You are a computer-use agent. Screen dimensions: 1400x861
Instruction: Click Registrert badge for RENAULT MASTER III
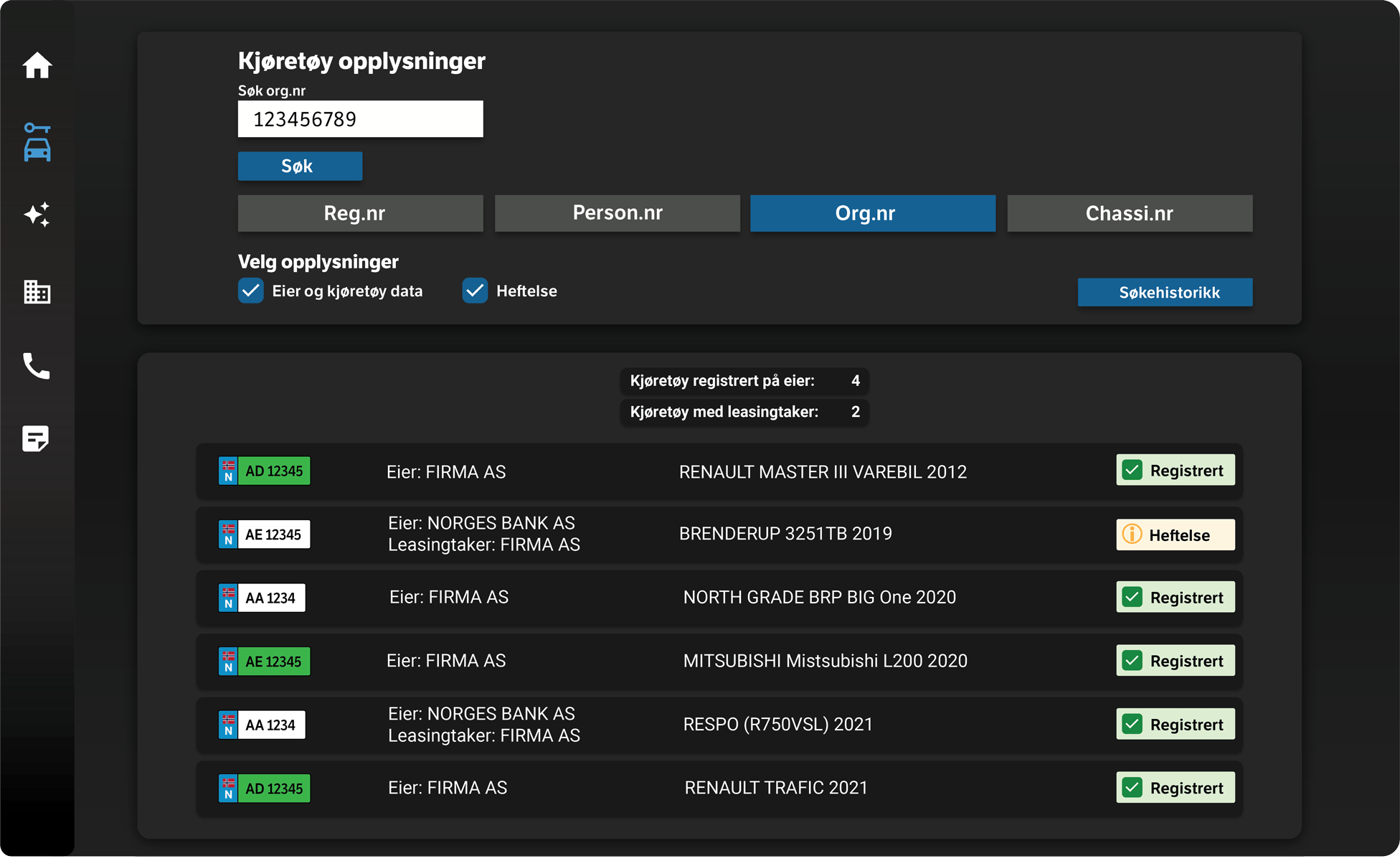click(x=1176, y=471)
